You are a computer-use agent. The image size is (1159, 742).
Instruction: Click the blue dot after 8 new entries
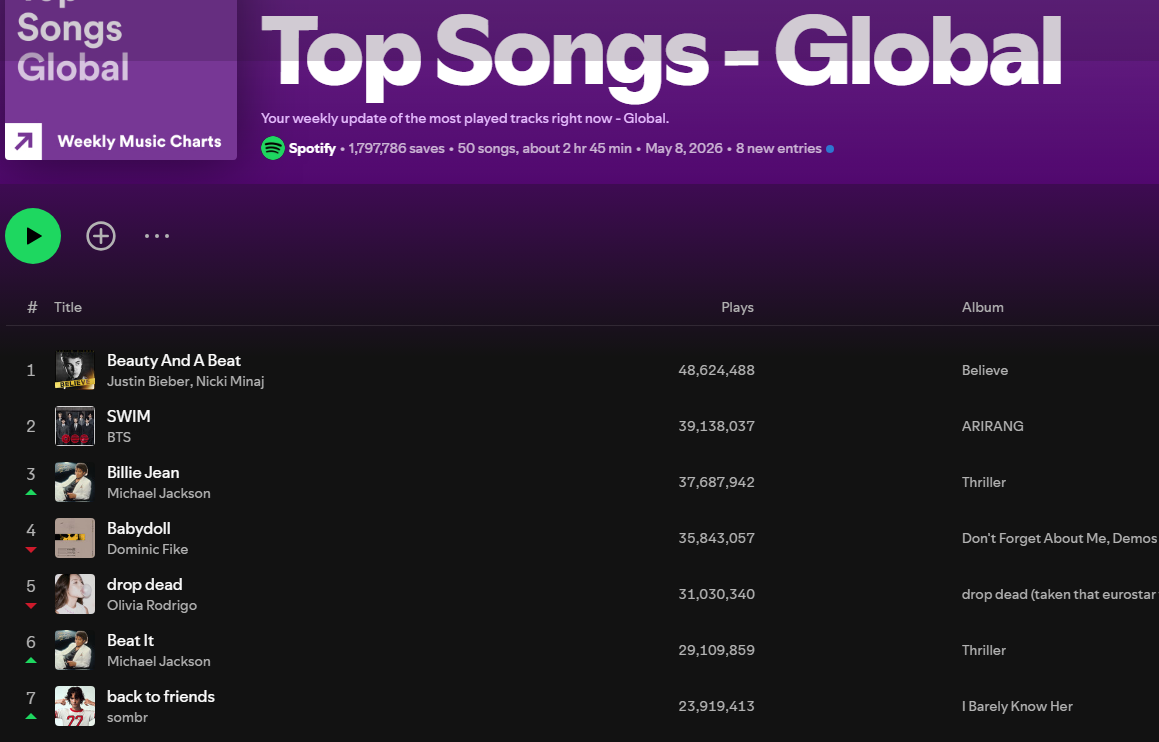[830, 149]
